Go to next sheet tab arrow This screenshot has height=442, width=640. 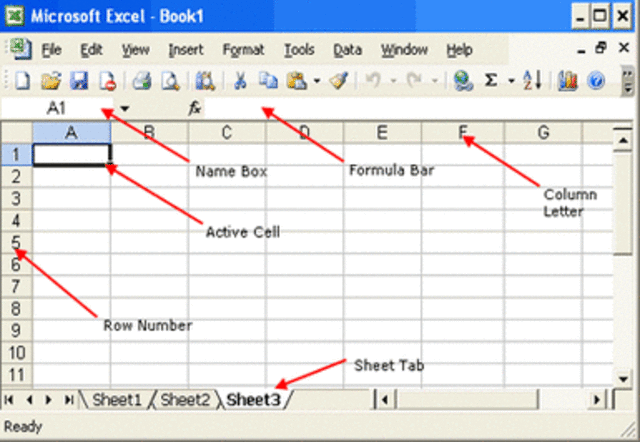pyautogui.click(x=48, y=400)
